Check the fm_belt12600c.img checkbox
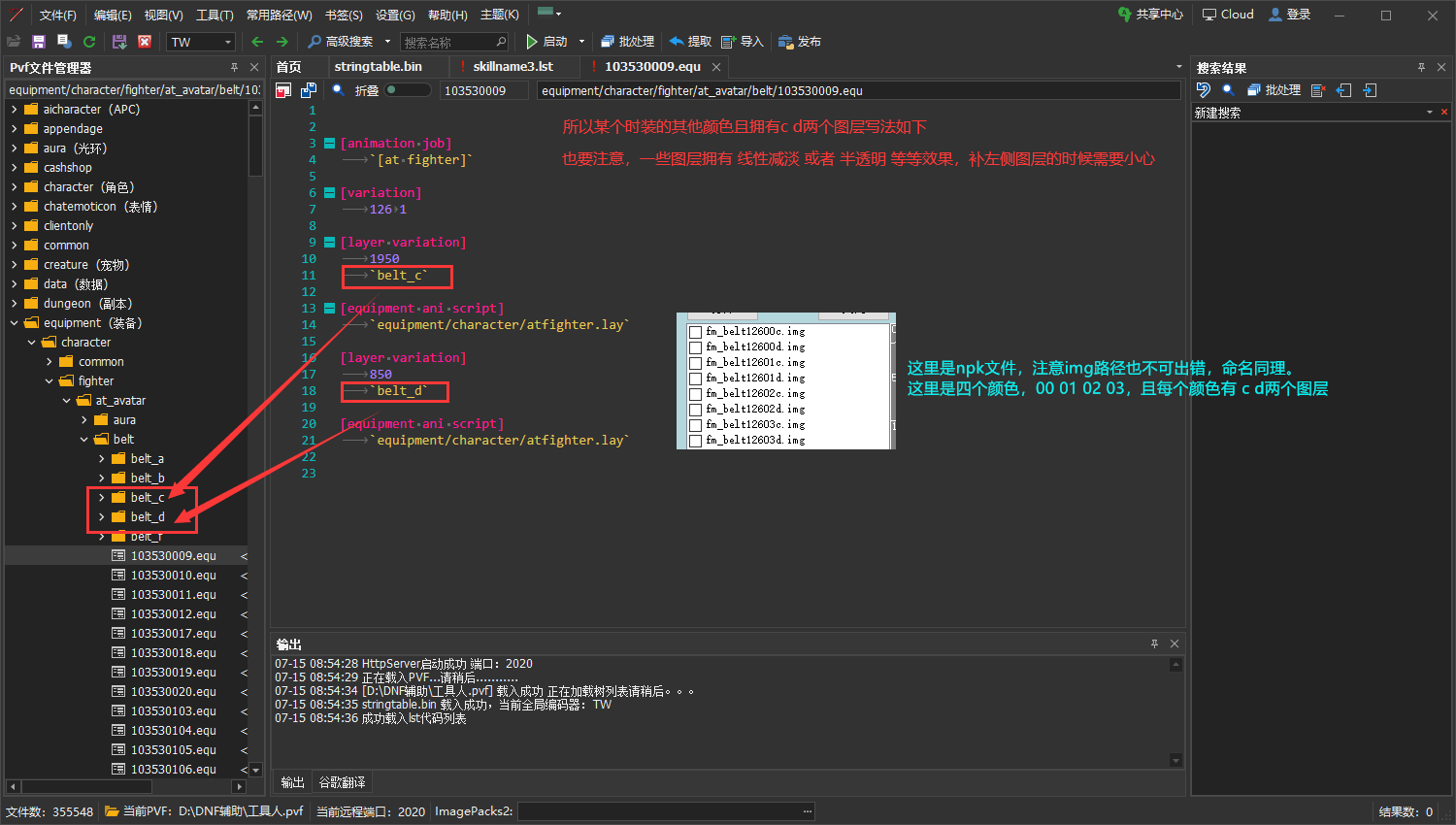Screen dimensions: 1456x825 (695, 332)
